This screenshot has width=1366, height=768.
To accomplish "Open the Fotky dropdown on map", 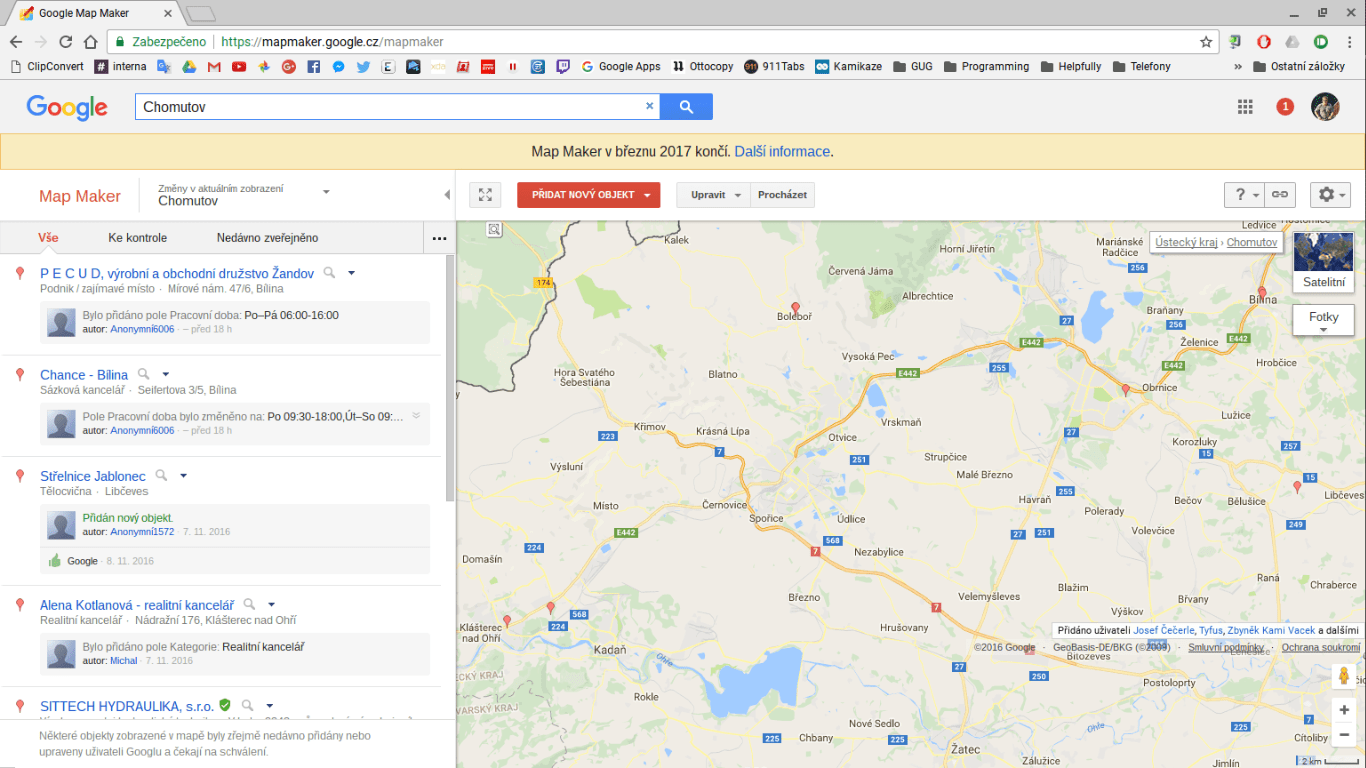I will tap(1323, 321).
